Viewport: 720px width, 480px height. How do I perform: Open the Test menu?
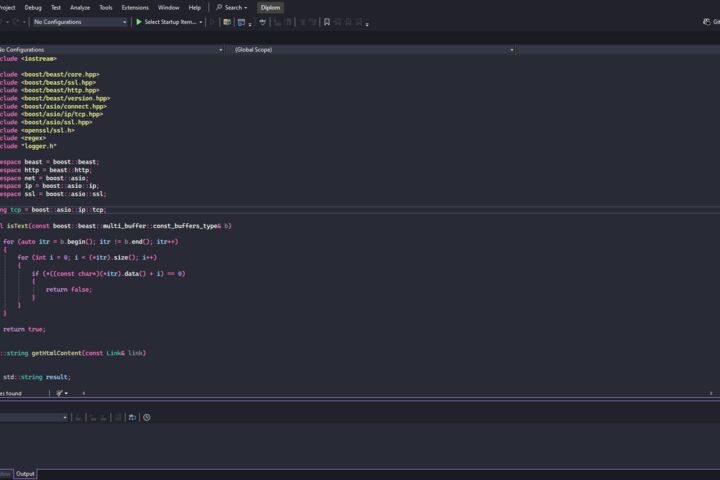(56, 7)
